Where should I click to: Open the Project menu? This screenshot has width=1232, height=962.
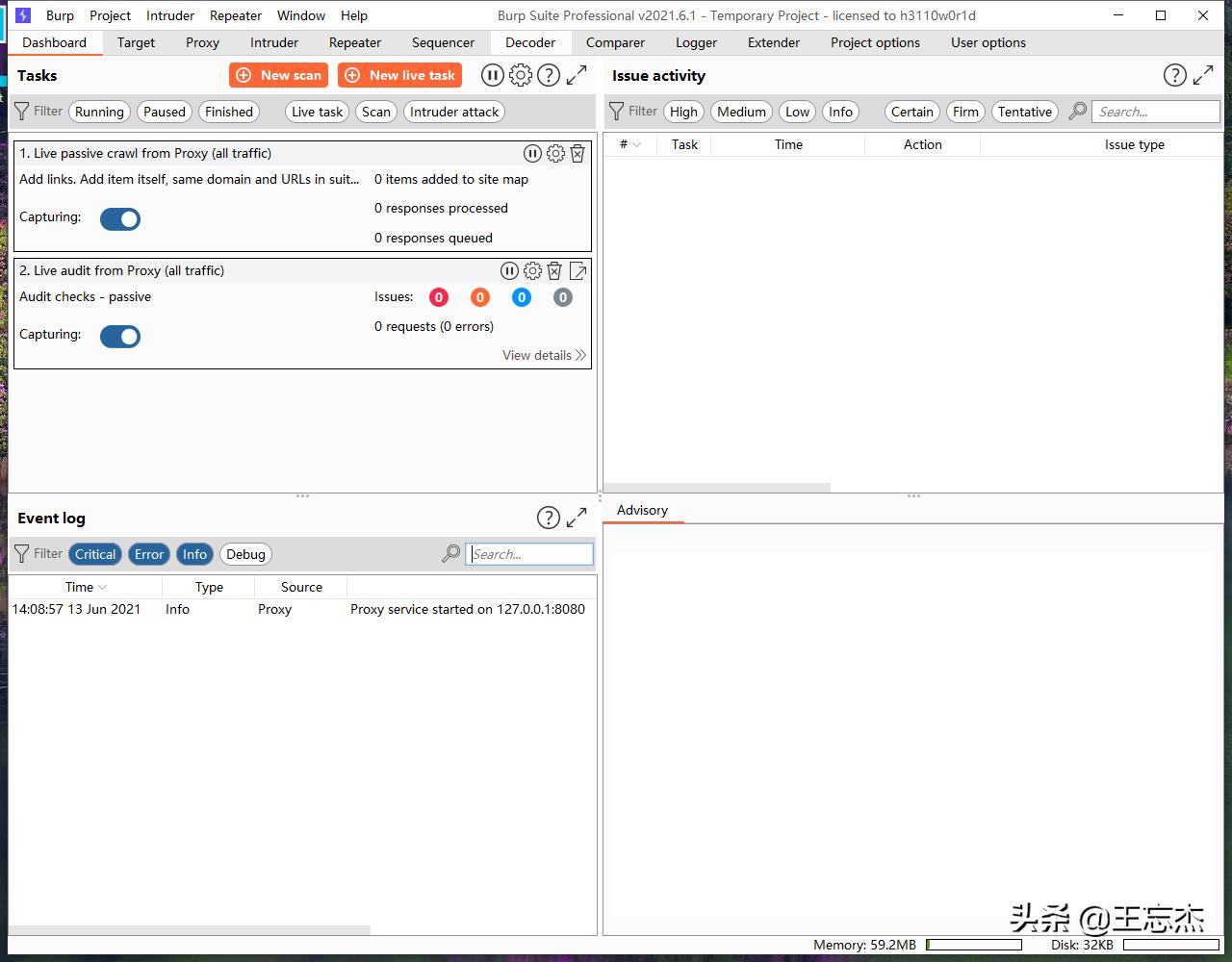pyautogui.click(x=110, y=15)
